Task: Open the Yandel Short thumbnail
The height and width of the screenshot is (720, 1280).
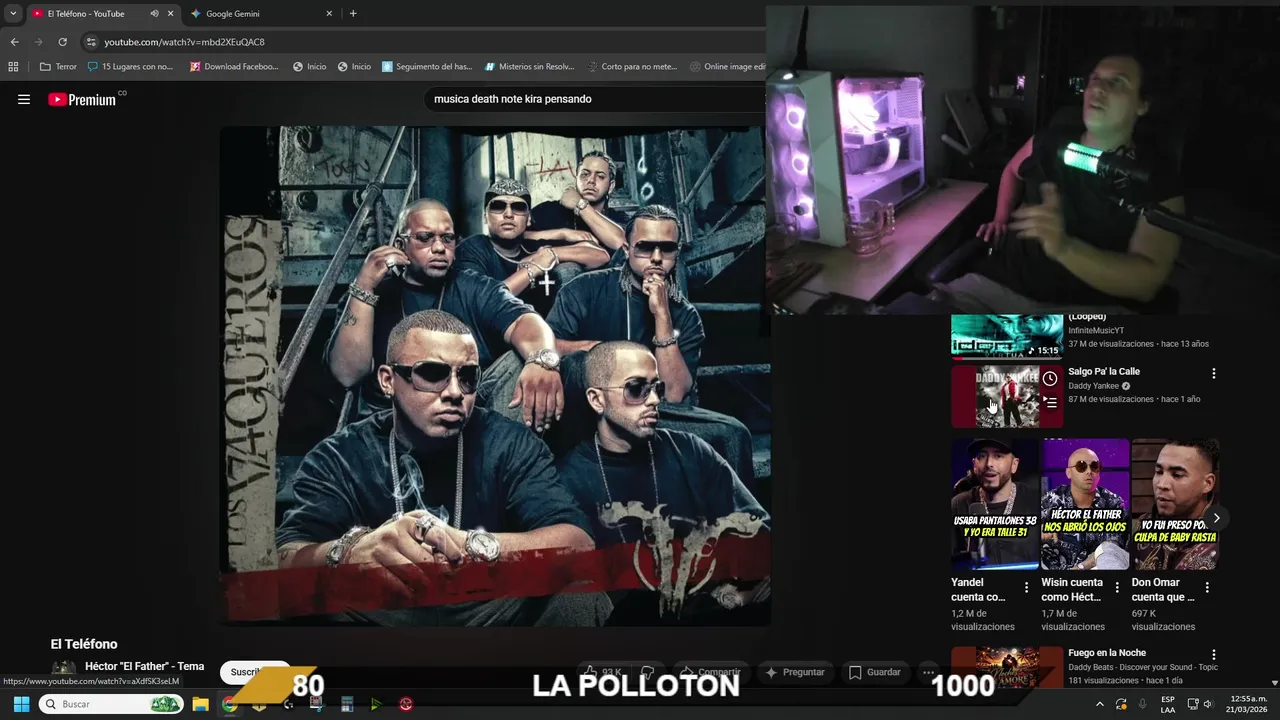Action: tap(995, 504)
